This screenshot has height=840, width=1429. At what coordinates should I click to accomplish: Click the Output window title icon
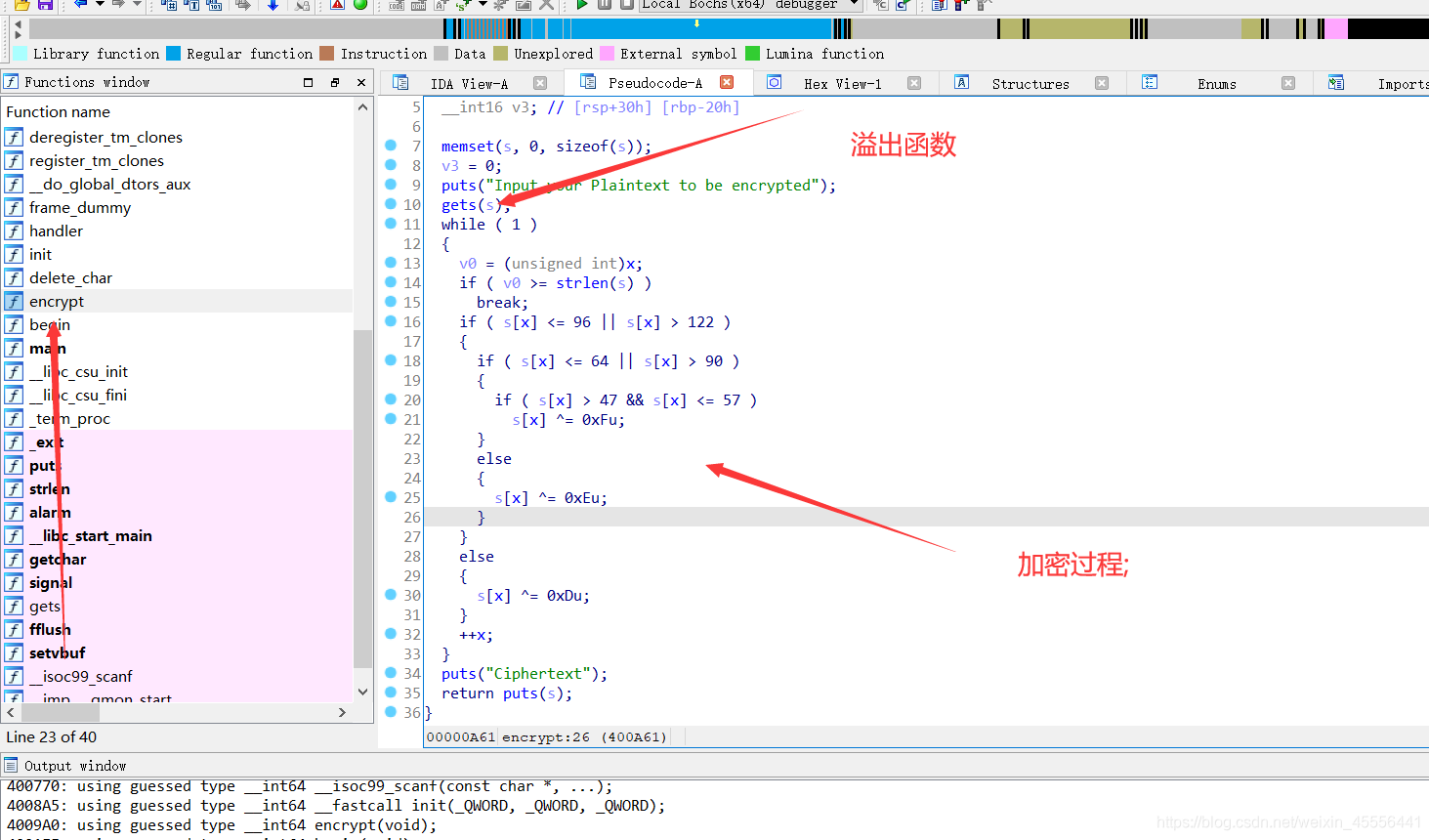click(11, 765)
